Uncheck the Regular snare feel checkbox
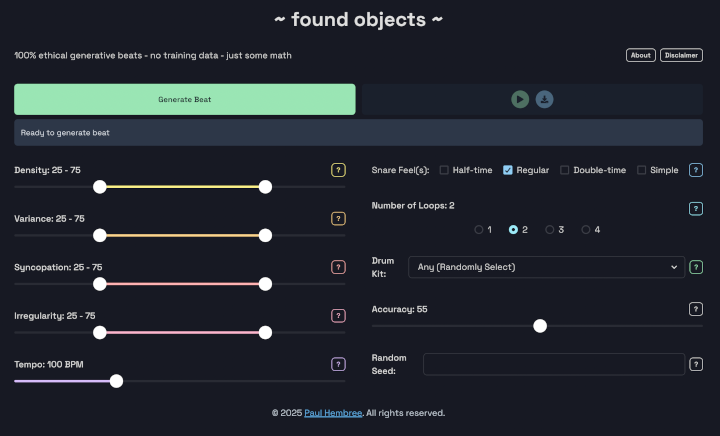This screenshot has height=436, width=720. coord(508,170)
